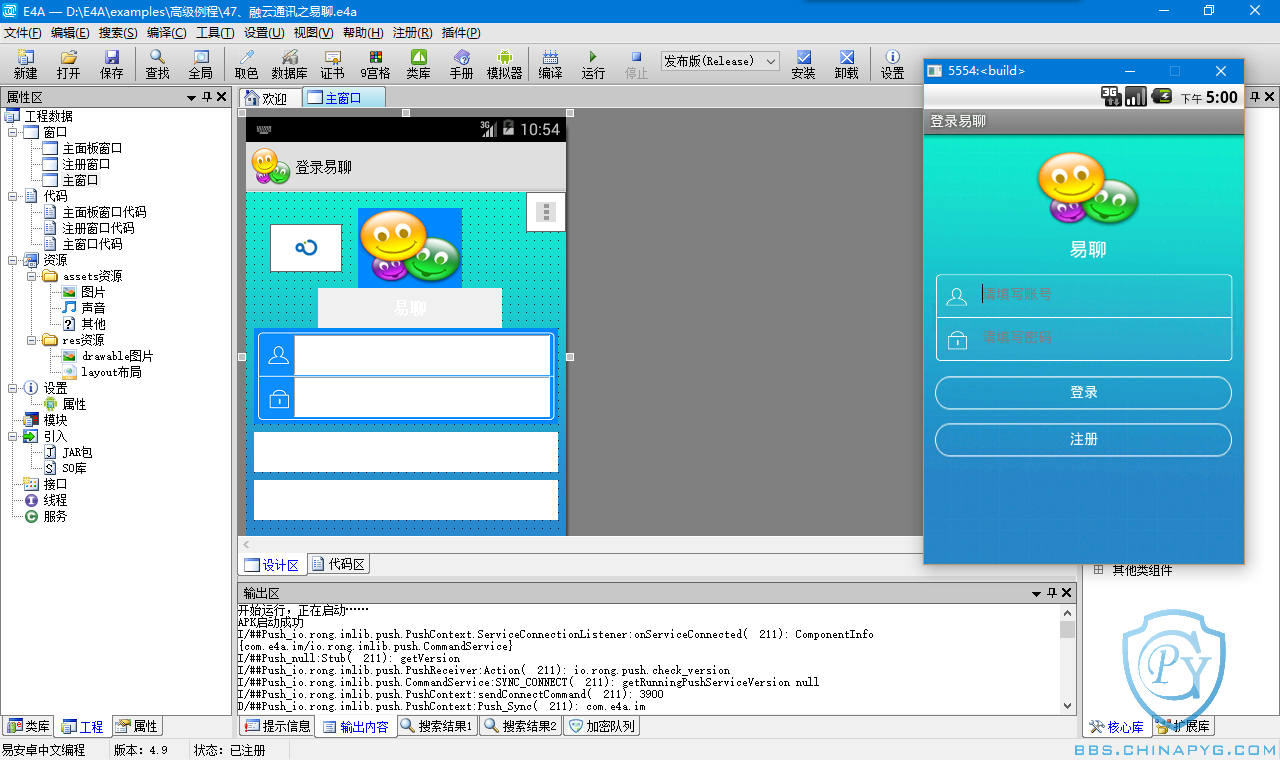Click the 类库 library toolbar icon
Viewport: 1280px width, 760px height.
pyautogui.click(x=418, y=64)
